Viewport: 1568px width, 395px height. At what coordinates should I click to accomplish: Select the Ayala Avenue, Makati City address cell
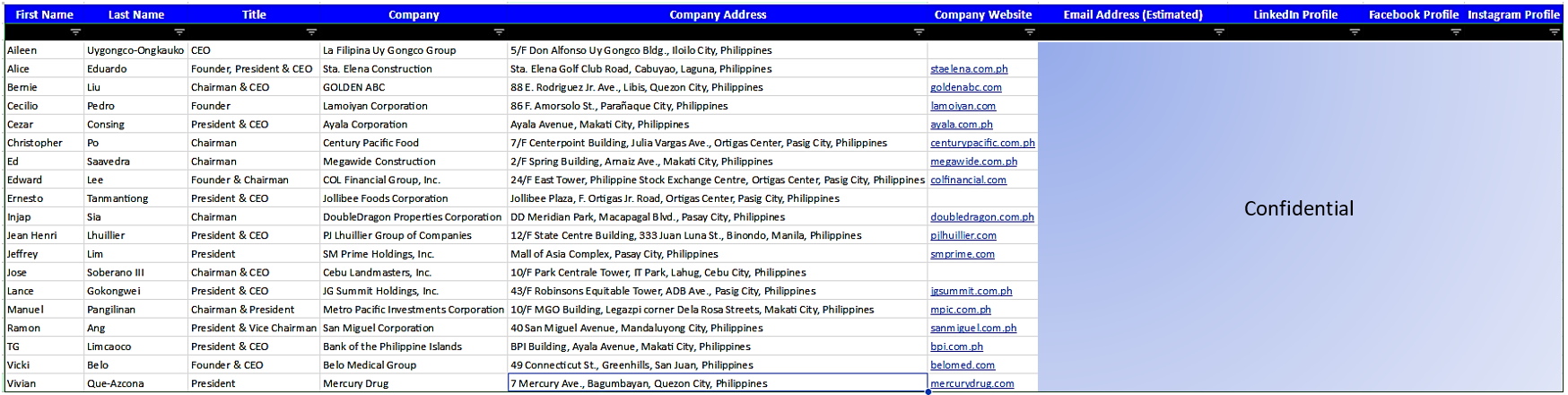[718, 125]
